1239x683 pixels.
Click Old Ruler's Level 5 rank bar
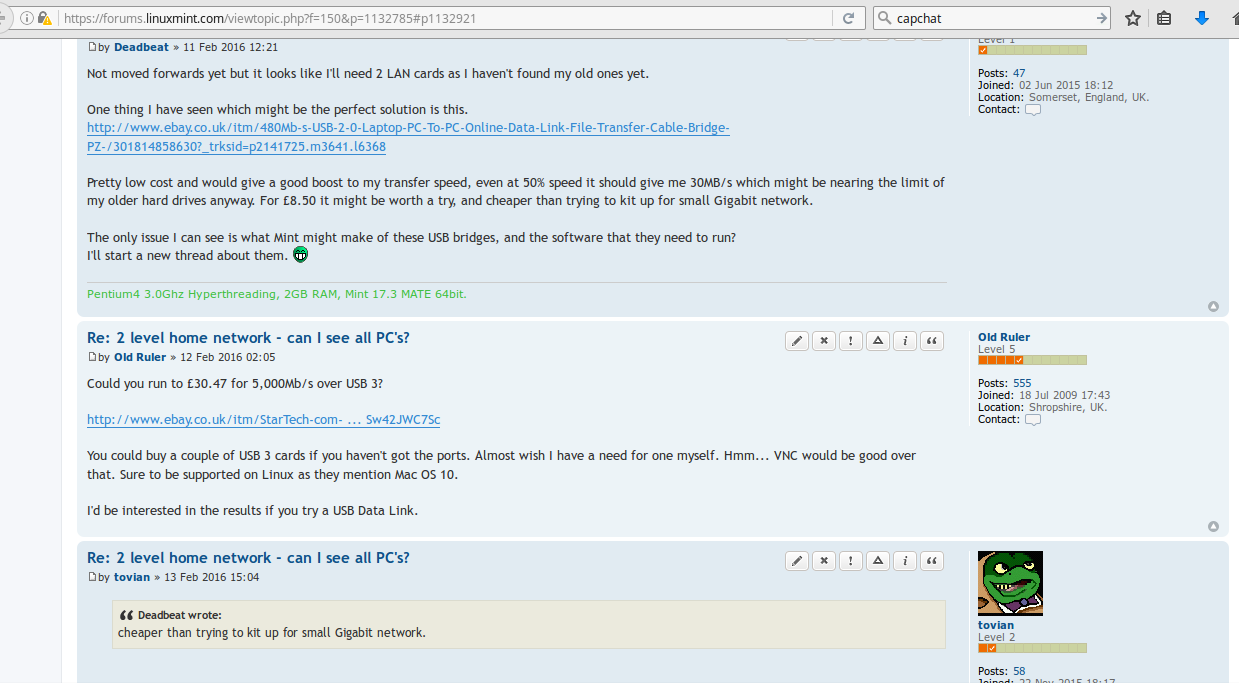tap(1032, 360)
